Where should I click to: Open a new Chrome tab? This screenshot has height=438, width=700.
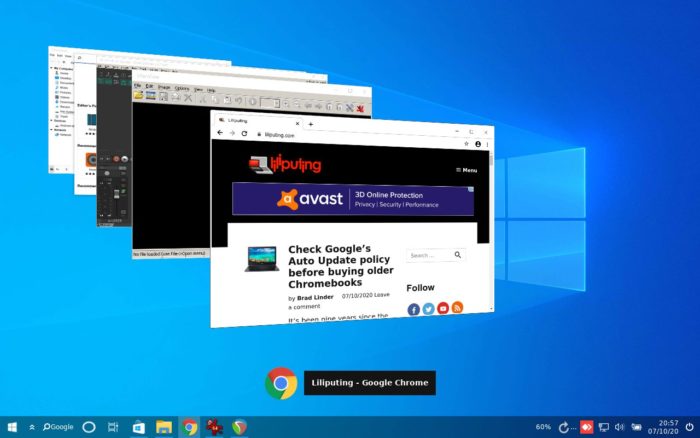coord(311,124)
